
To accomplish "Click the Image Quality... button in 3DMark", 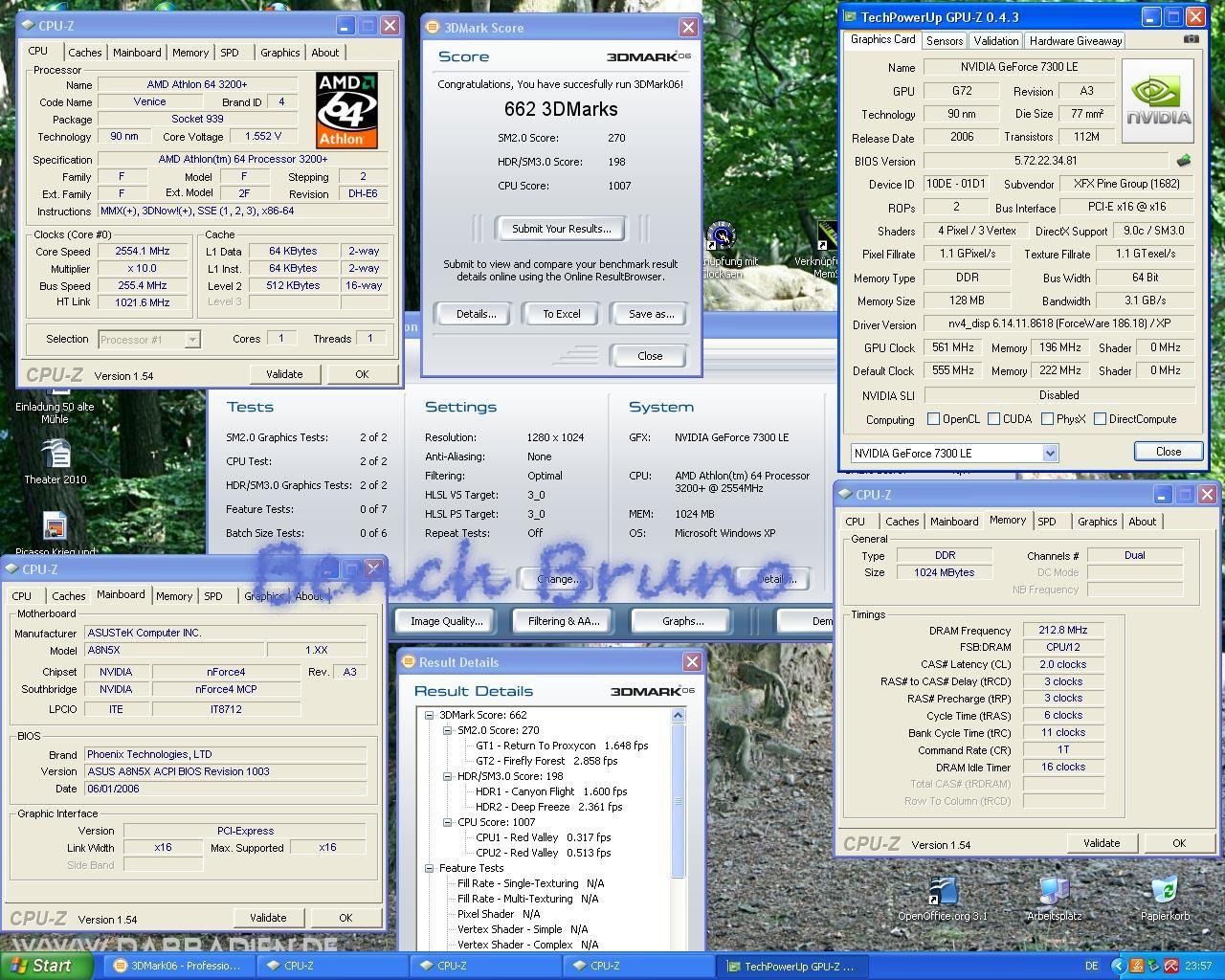I will pyautogui.click(x=446, y=621).
